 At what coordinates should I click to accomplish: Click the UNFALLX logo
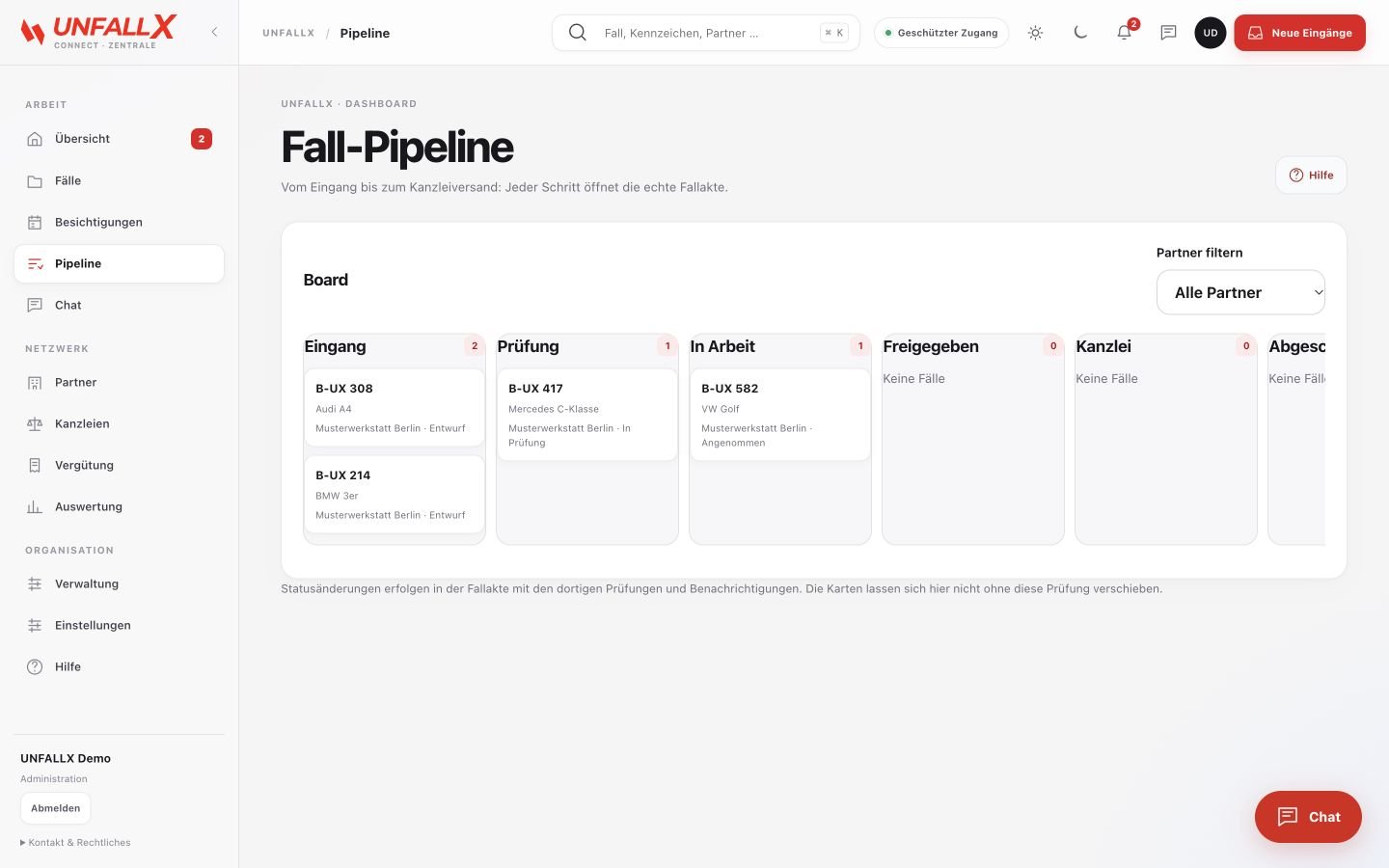[x=97, y=32]
